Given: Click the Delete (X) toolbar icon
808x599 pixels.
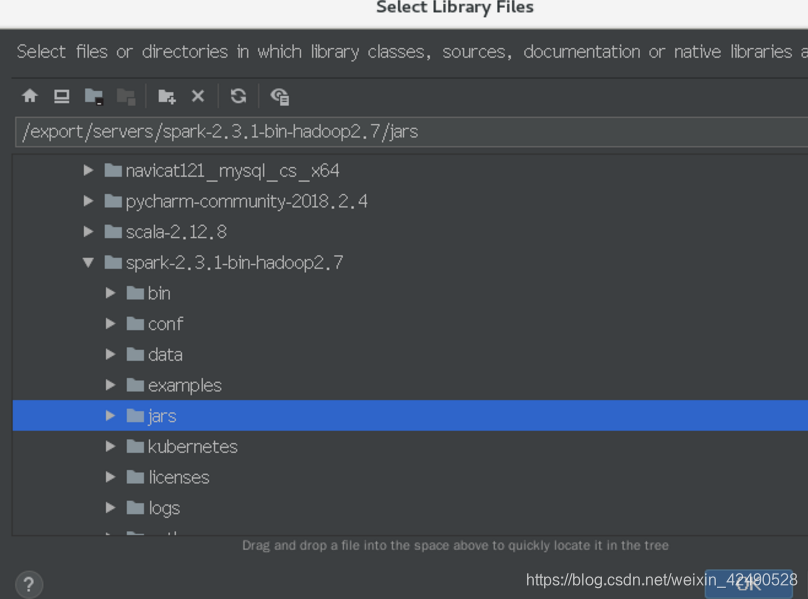Looking at the screenshot, I should (x=198, y=96).
